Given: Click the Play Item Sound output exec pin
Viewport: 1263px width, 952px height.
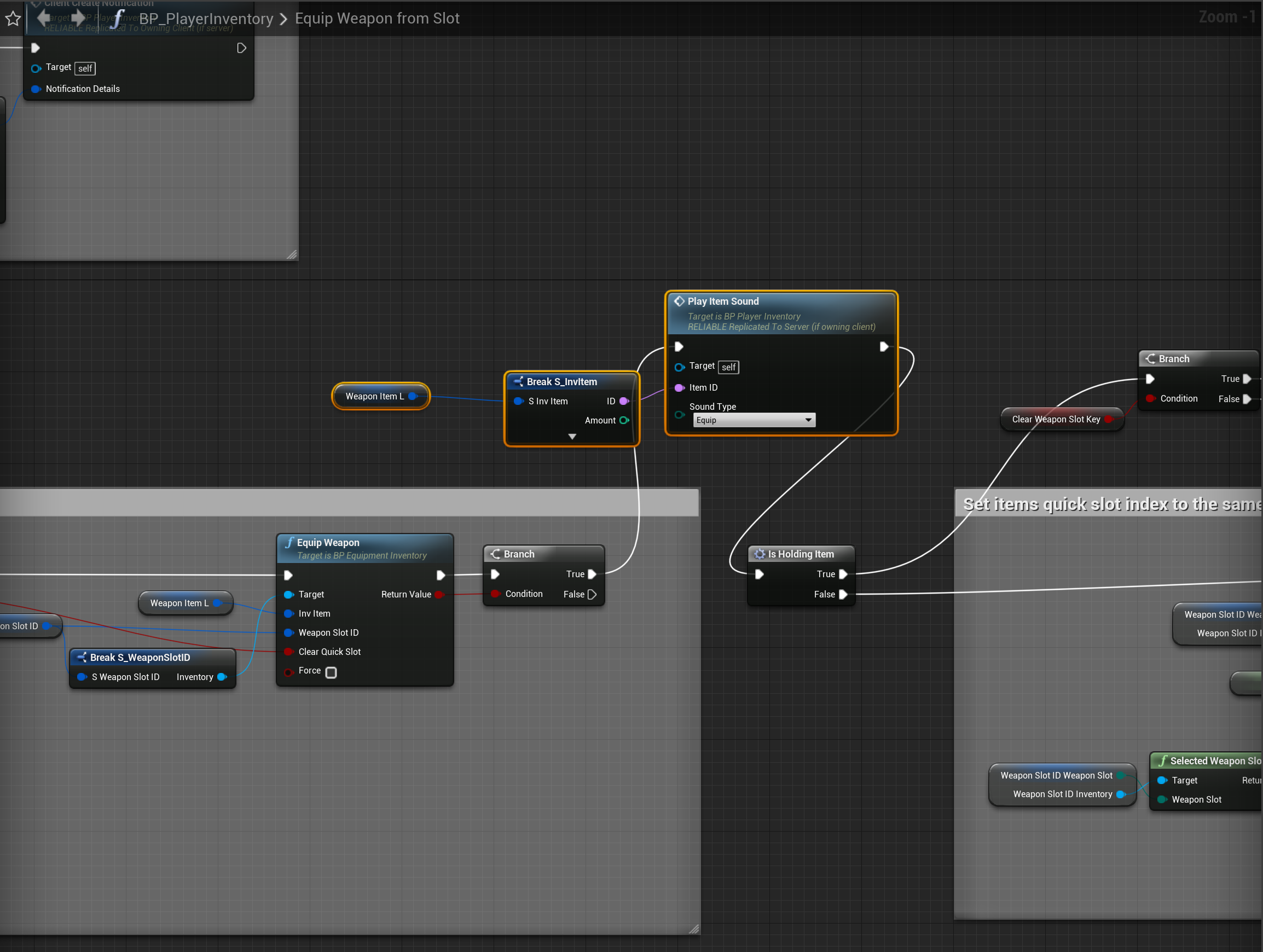Looking at the screenshot, I should 883,346.
